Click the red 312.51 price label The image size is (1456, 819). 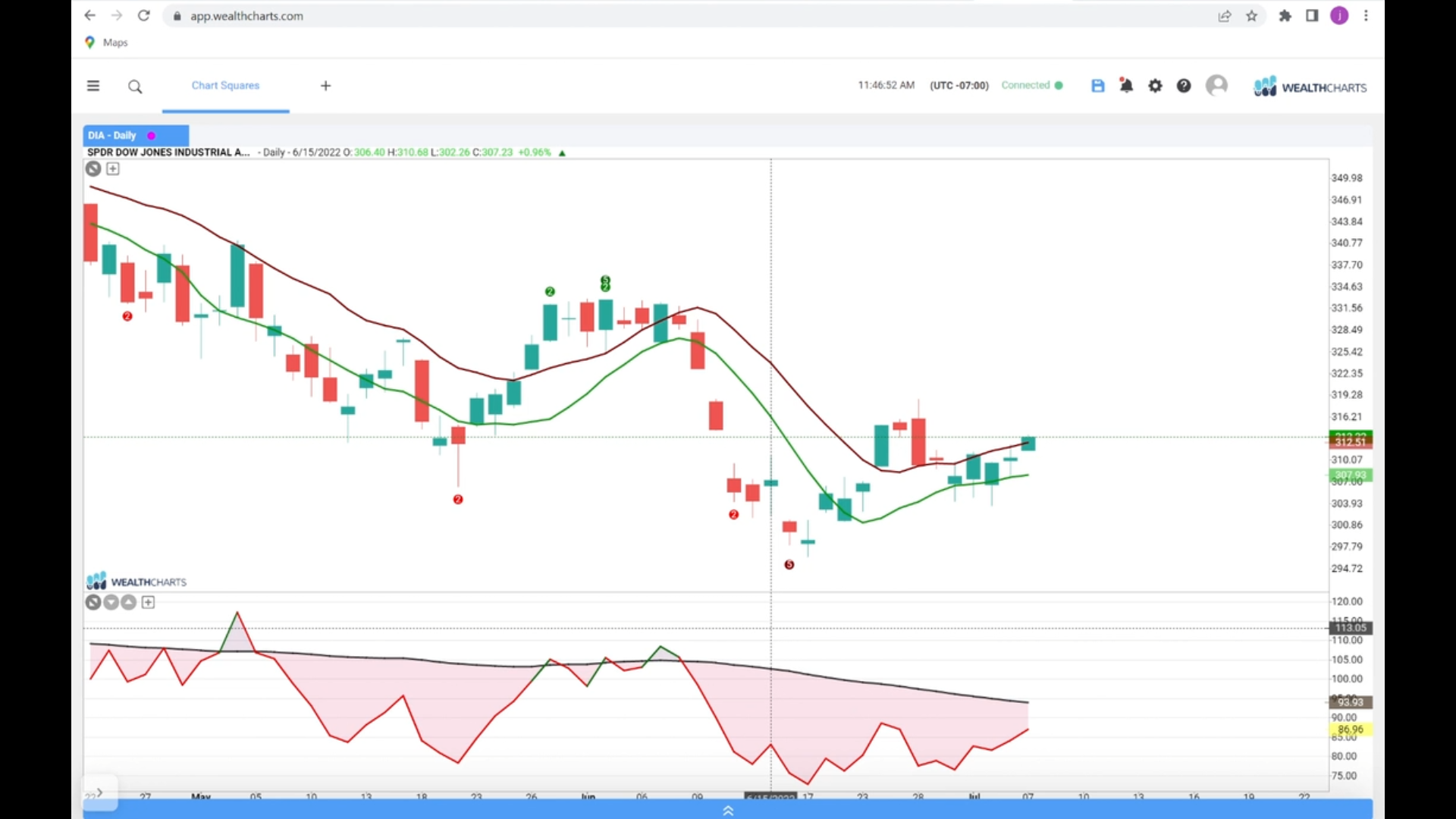coord(1350,442)
